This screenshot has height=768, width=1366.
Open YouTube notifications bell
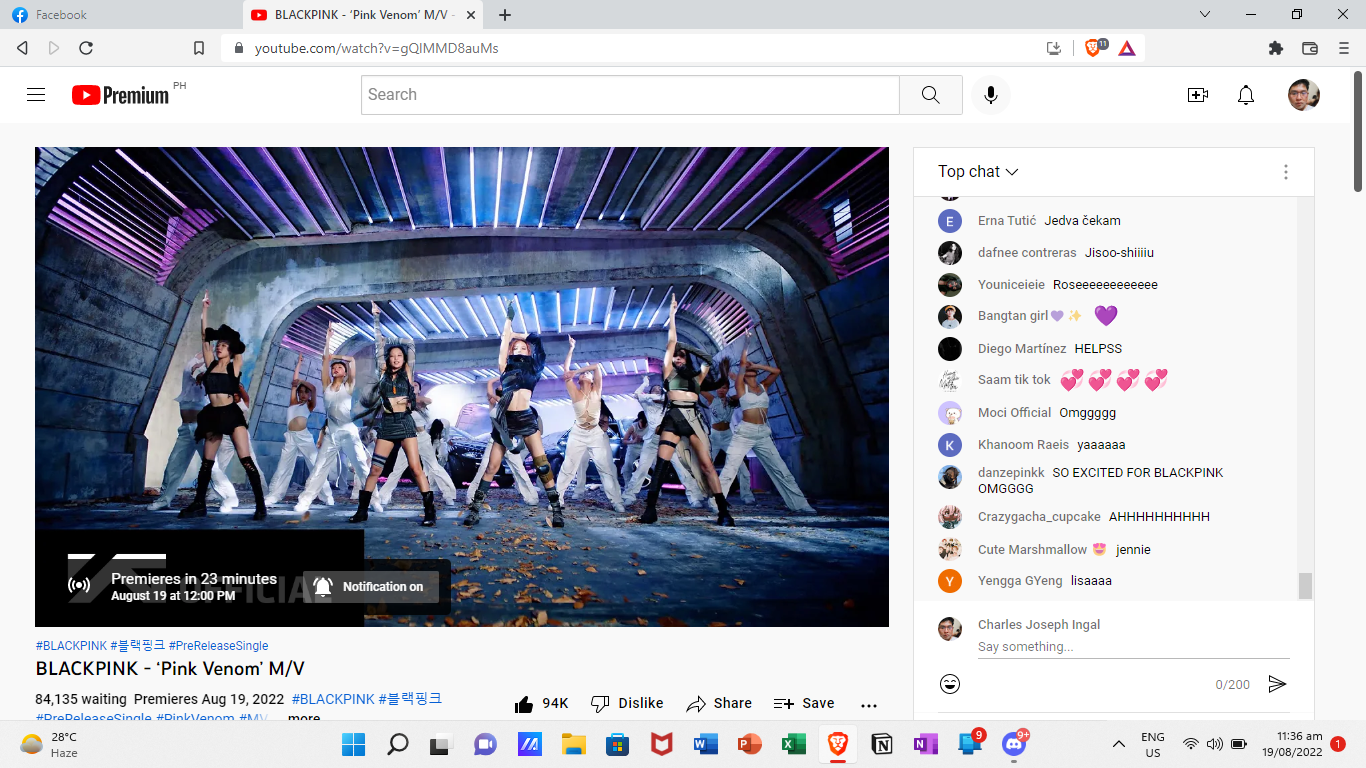1246,95
